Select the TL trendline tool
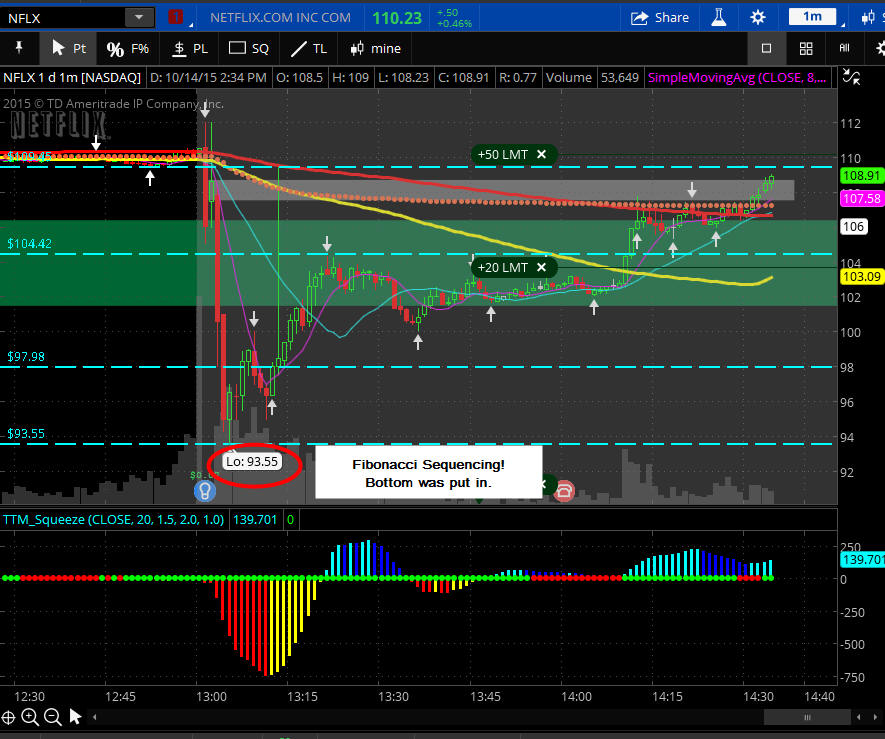 [x=307, y=48]
